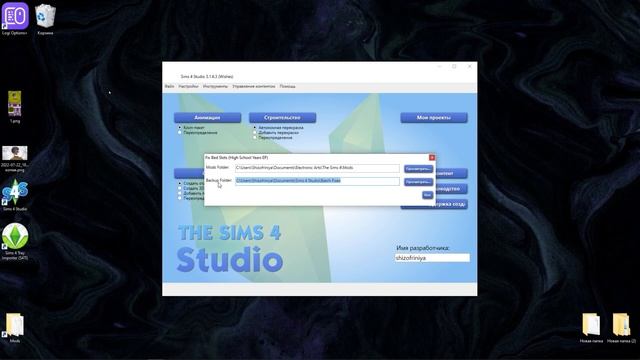
Task: Open the Управление контентом menu
Action: pos(253,87)
